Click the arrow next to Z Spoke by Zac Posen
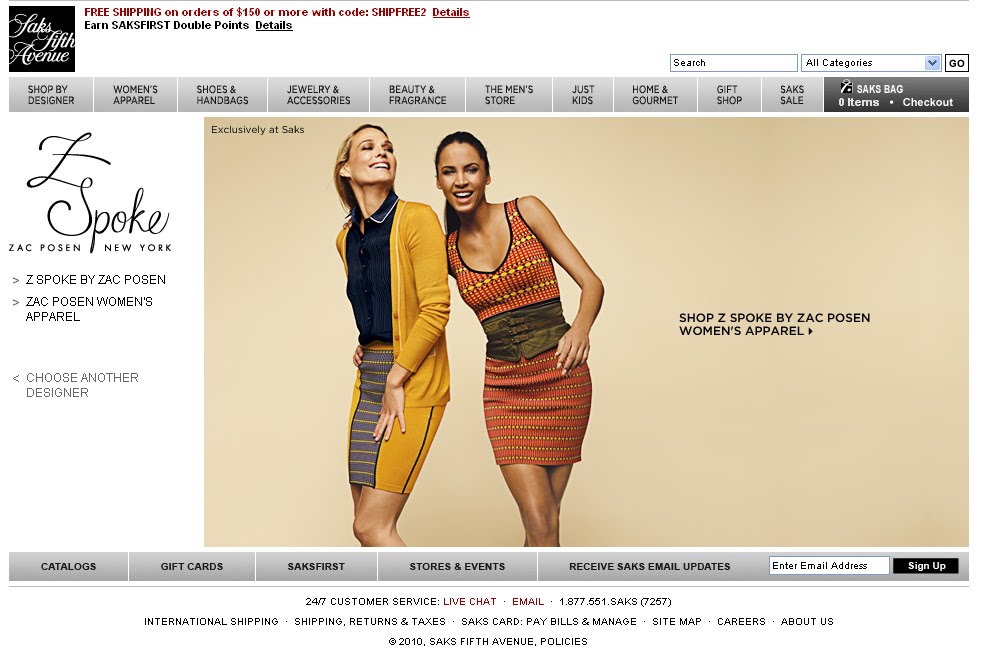 click(x=14, y=280)
